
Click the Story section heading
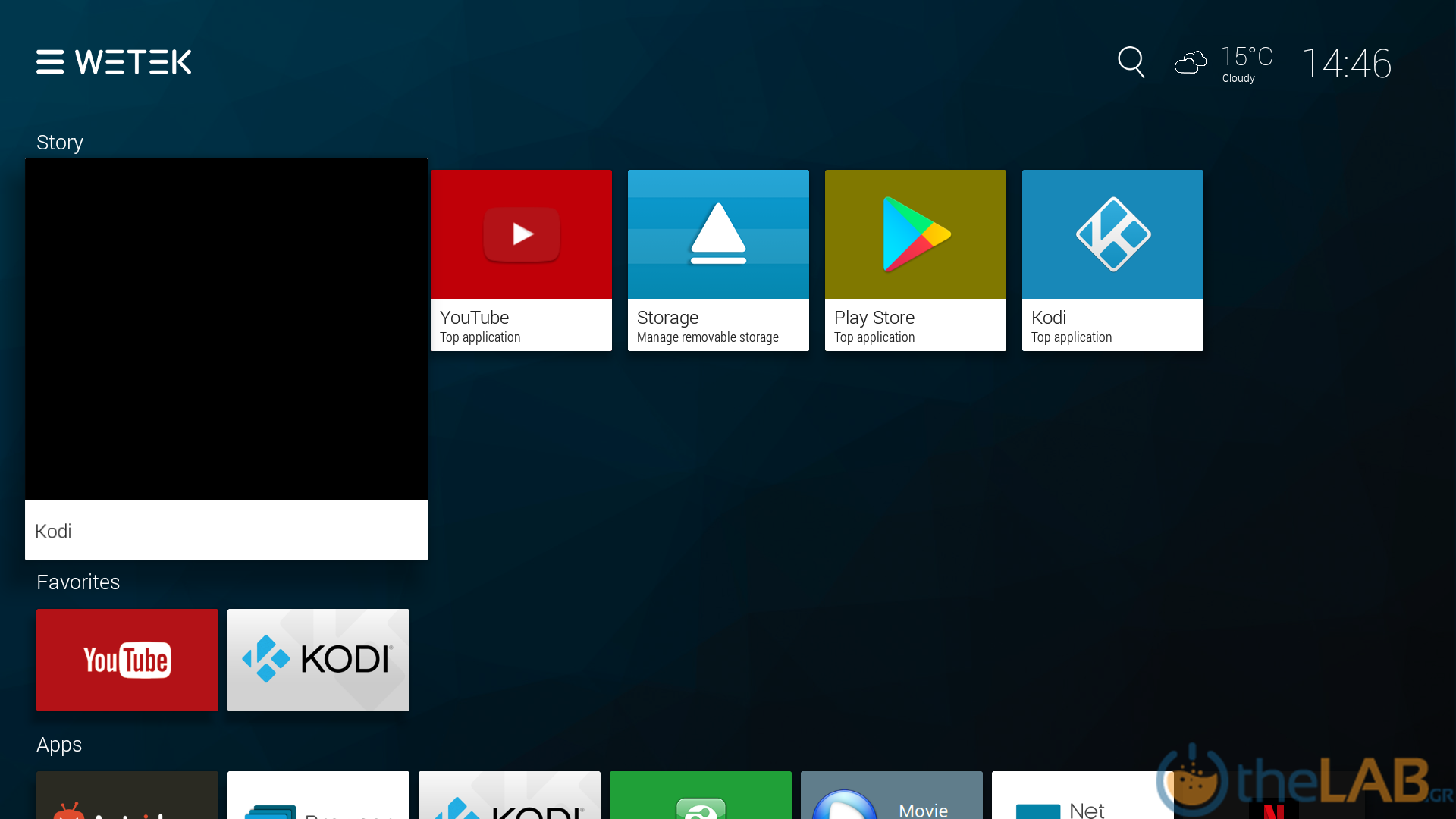click(x=60, y=143)
